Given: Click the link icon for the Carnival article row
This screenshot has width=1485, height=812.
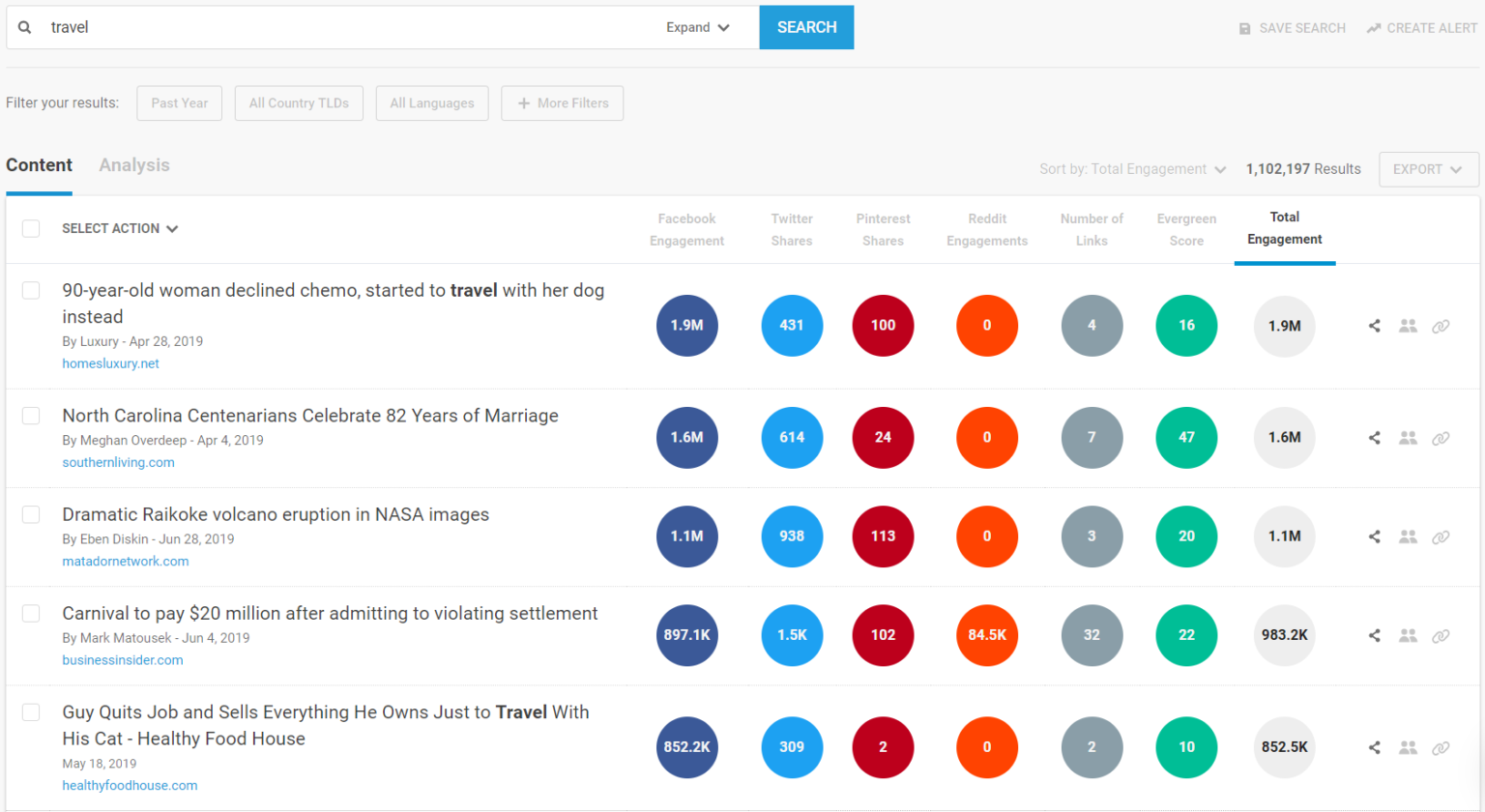Looking at the screenshot, I should click(1441, 635).
